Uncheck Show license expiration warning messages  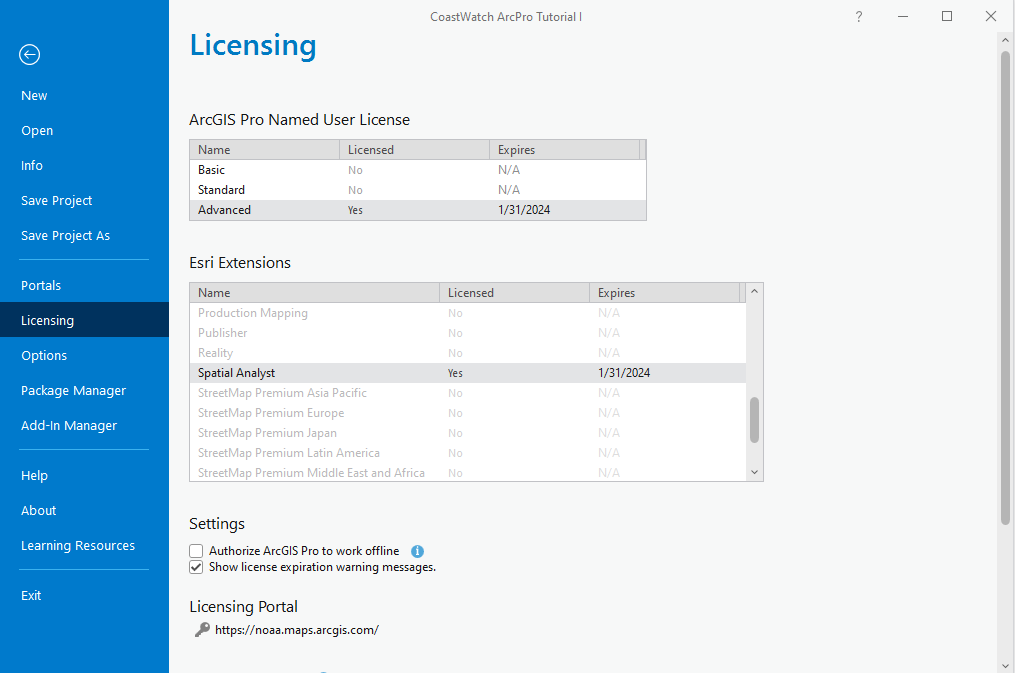(196, 567)
